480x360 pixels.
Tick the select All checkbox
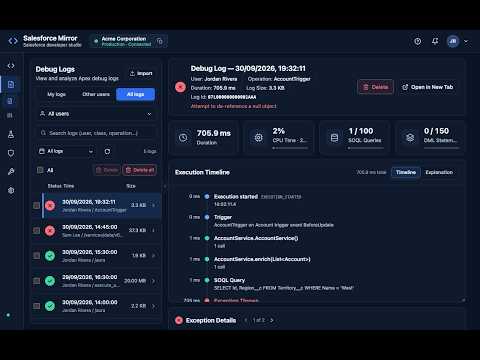click(x=40, y=170)
